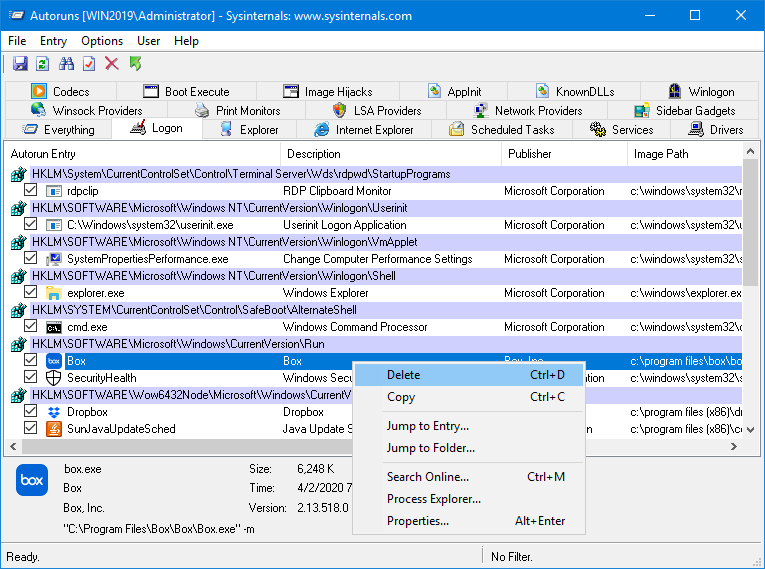This screenshot has height=569, width=765.
Task: Open the Help menu
Action: point(186,41)
